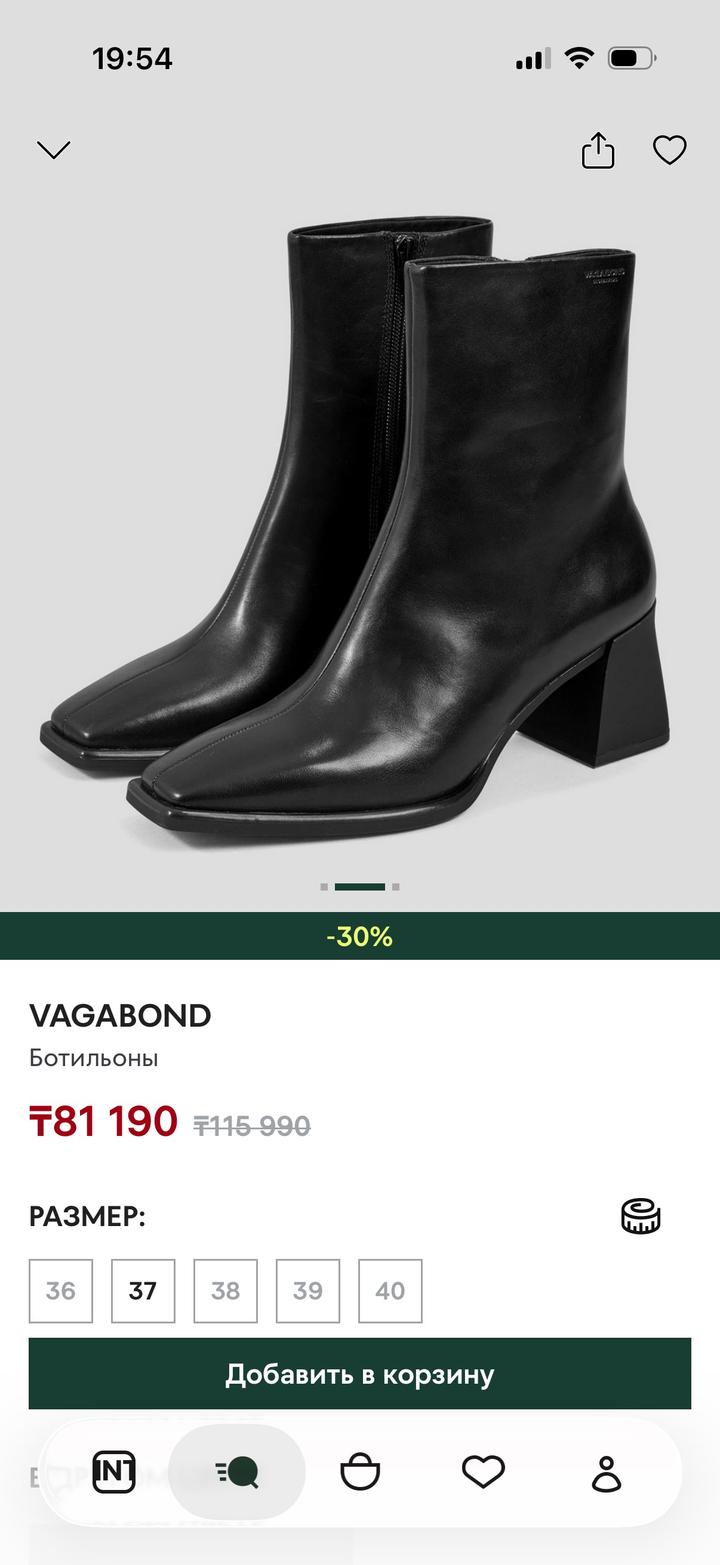This screenshot has width=720, height=1565.
Task: Select size 36
Action: tap(61, 1291)
